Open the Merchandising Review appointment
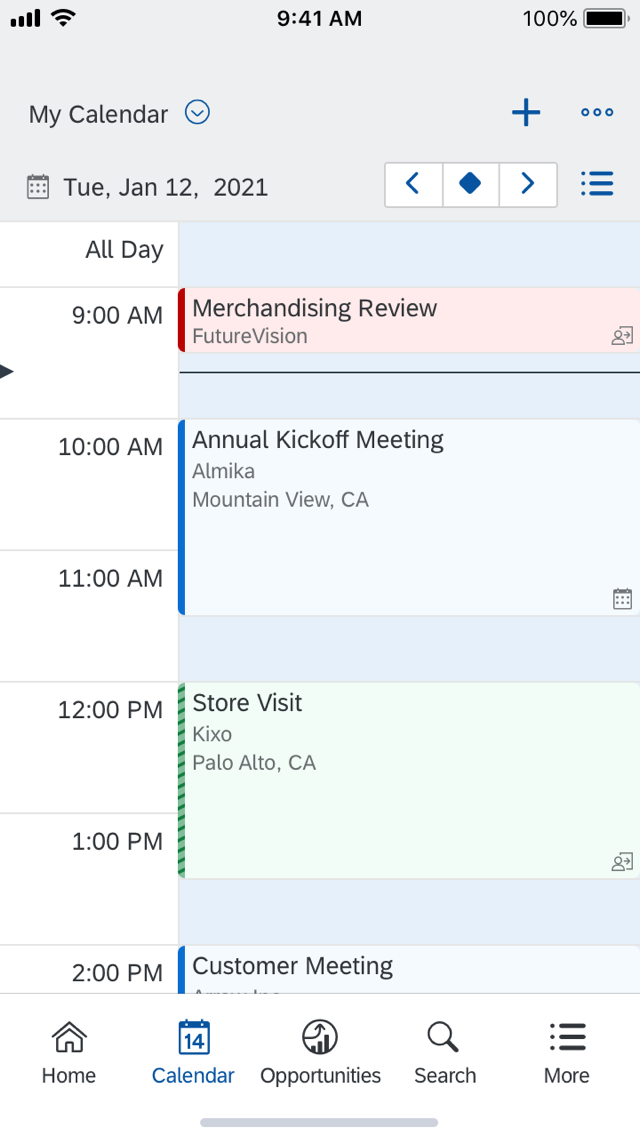The width and height of the screenshot is (640, 1136). pyautogui.click(x=400, y=320)
